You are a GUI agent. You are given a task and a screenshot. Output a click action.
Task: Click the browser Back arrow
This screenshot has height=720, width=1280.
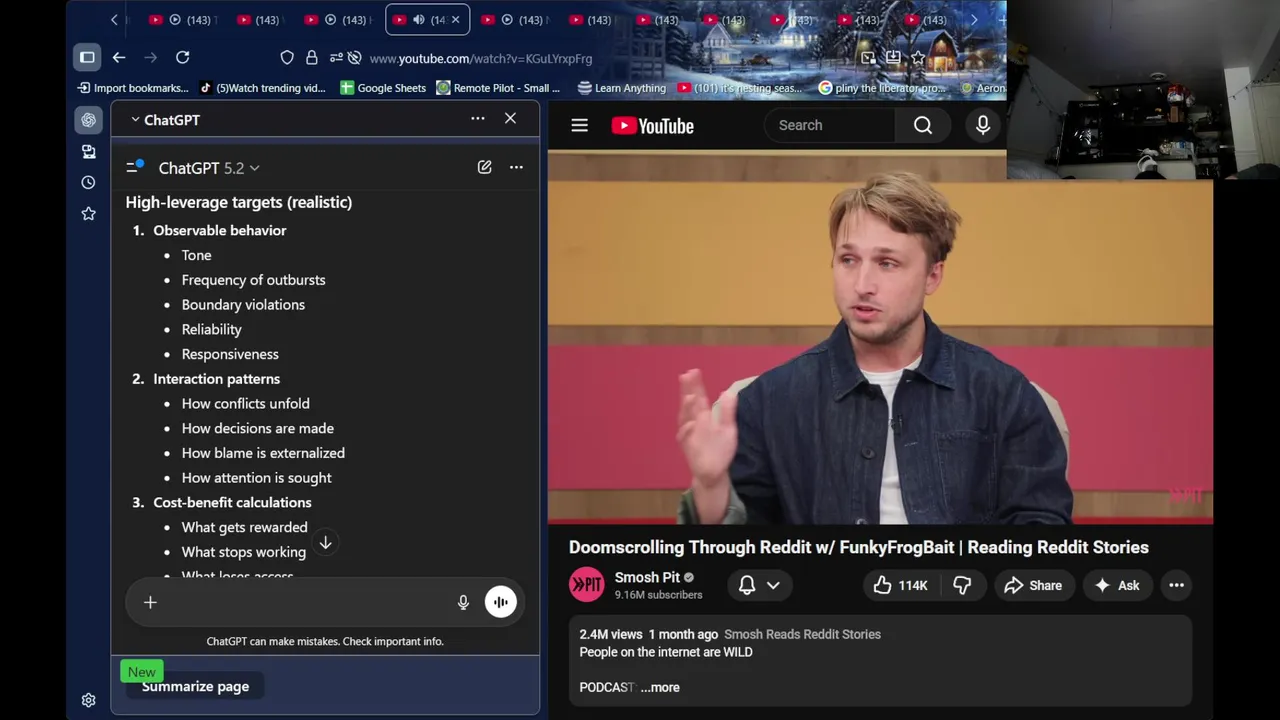[x=119, y=57]
